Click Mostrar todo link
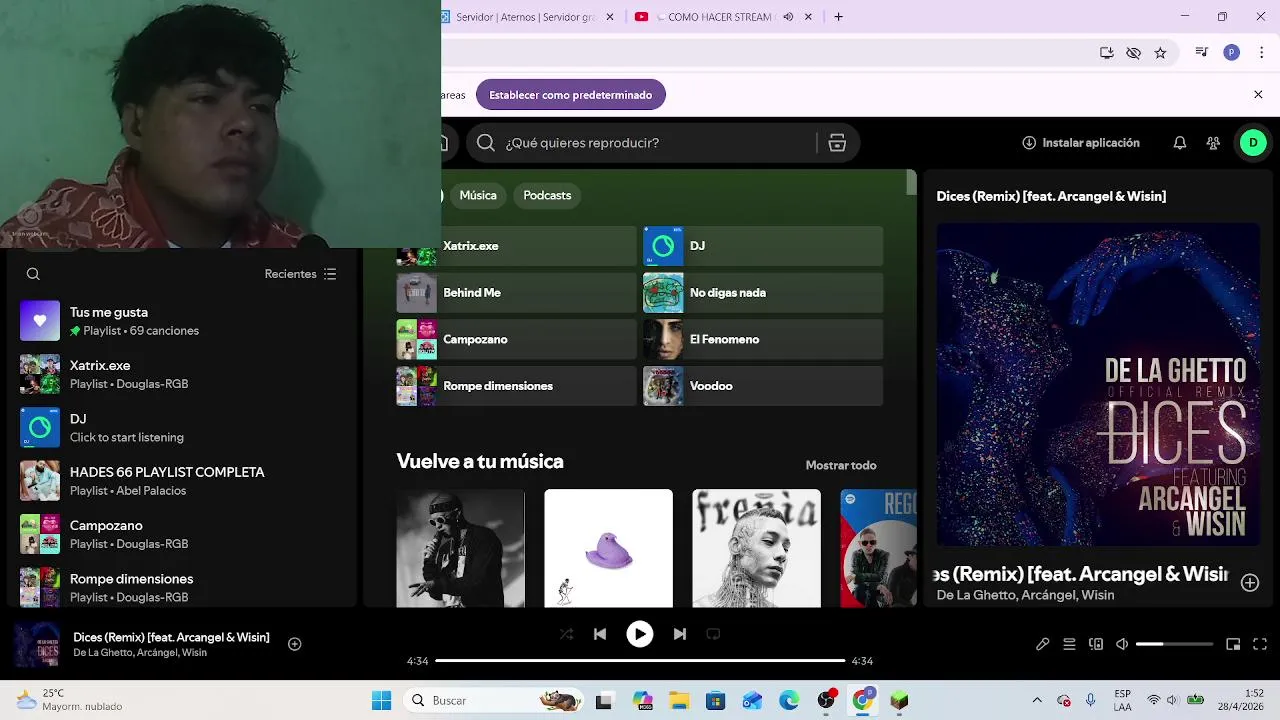1280x720 pixels. (841, 465)
